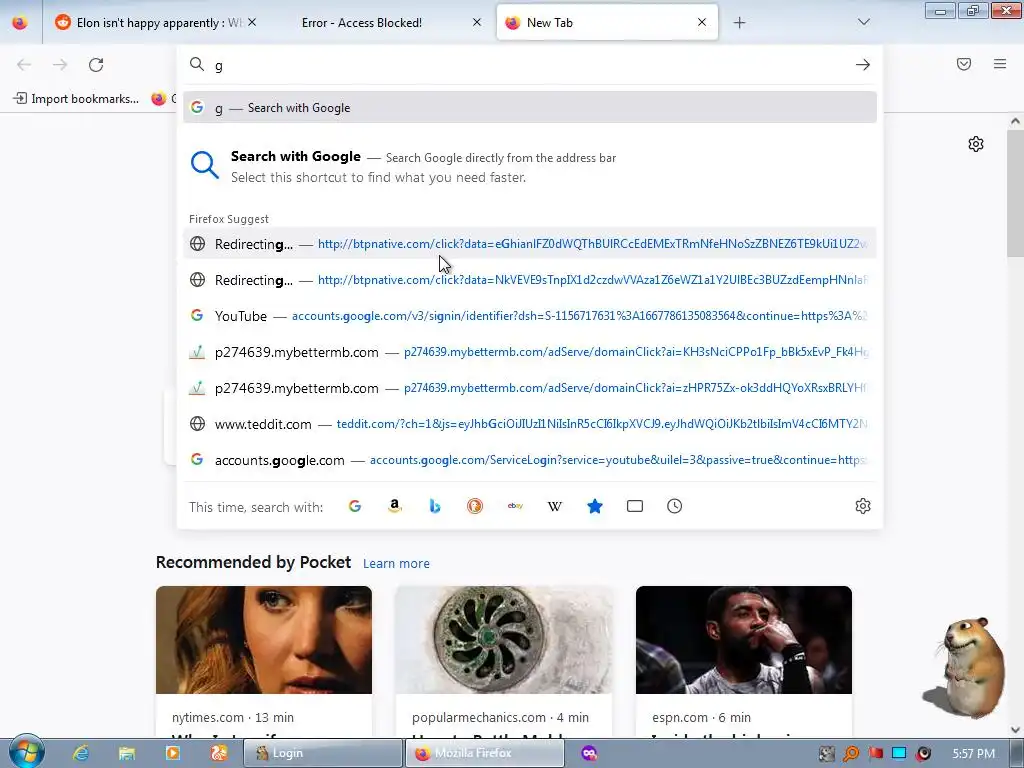Click the Go arrow in address bar
Image resolution: width=1024 pixels, height=768 pixels.
(x=863, y=65)
